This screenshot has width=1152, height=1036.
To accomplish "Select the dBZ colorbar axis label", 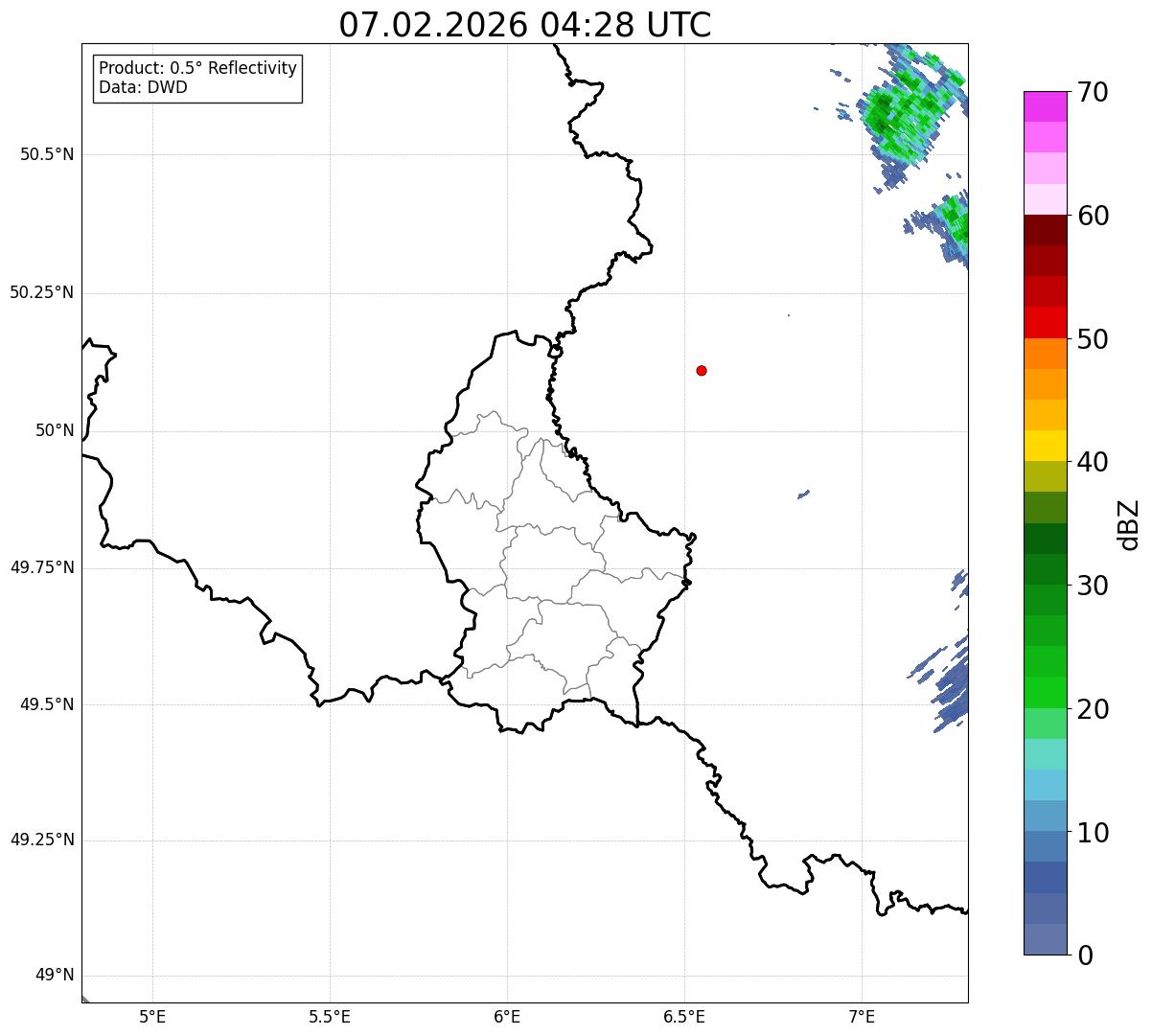I will [x=1129, y=523].
